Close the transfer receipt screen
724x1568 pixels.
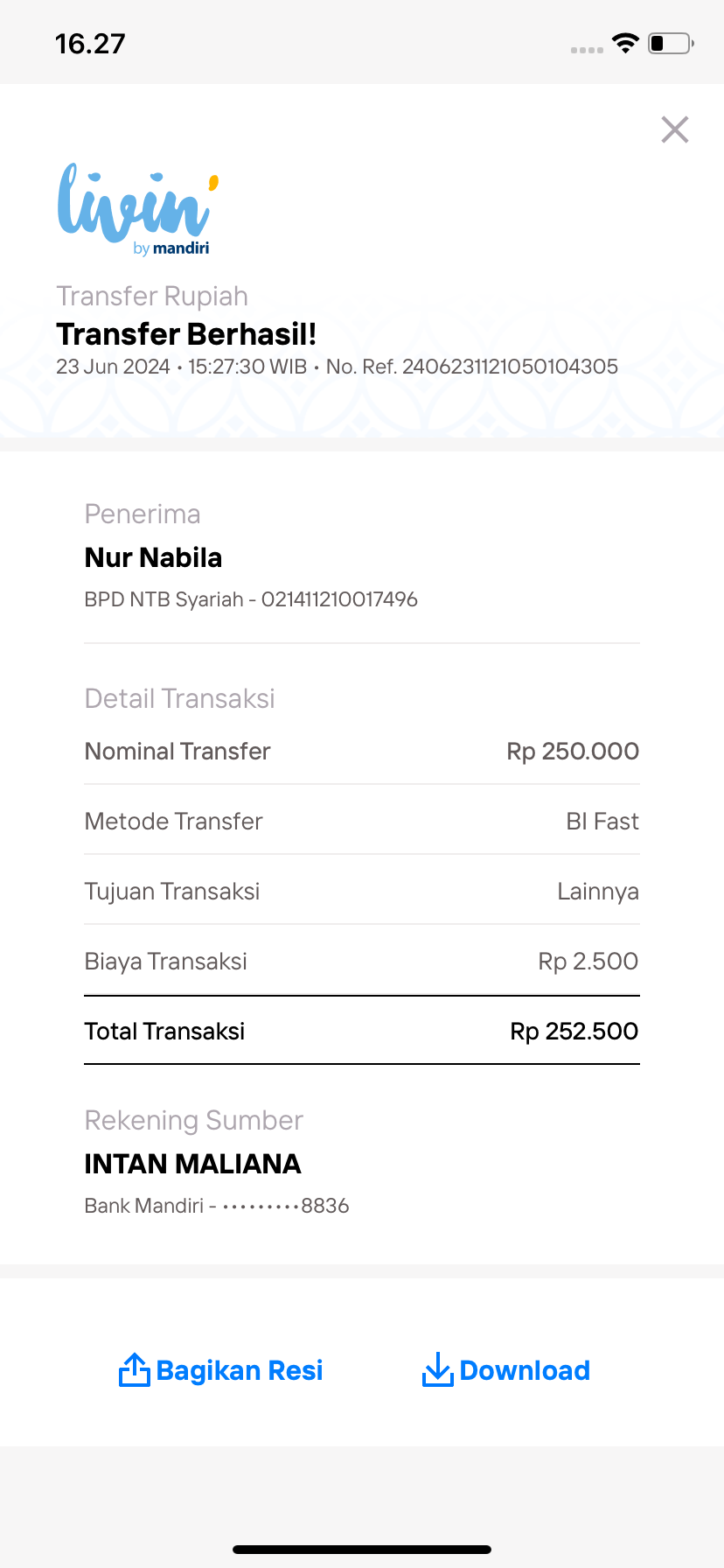click(x=675, y=129)
